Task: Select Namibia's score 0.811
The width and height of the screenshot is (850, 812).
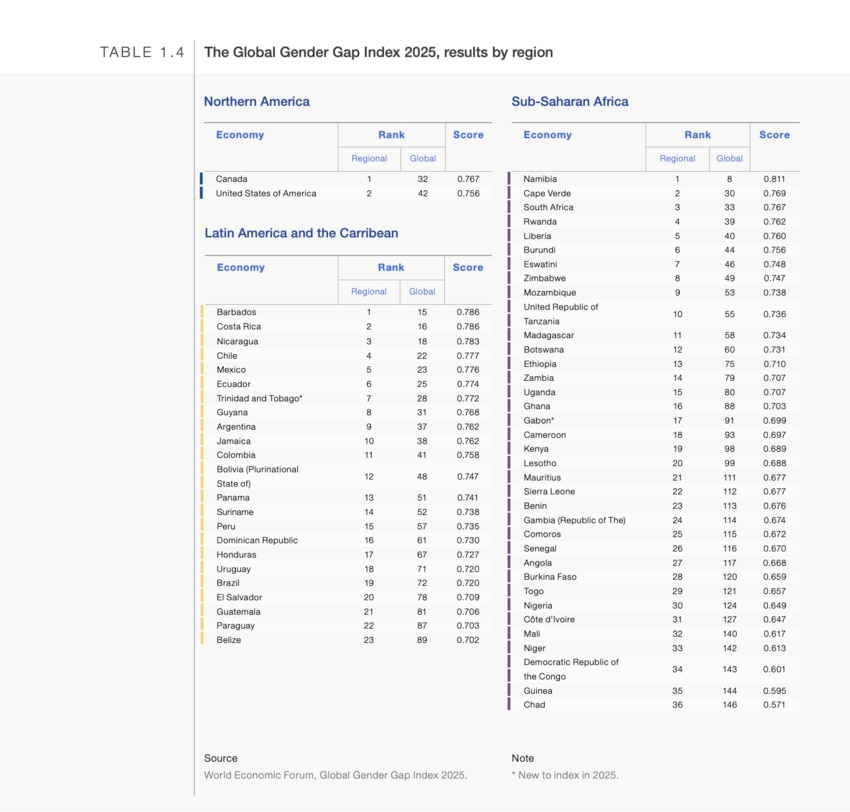Action: coord(774,179)
